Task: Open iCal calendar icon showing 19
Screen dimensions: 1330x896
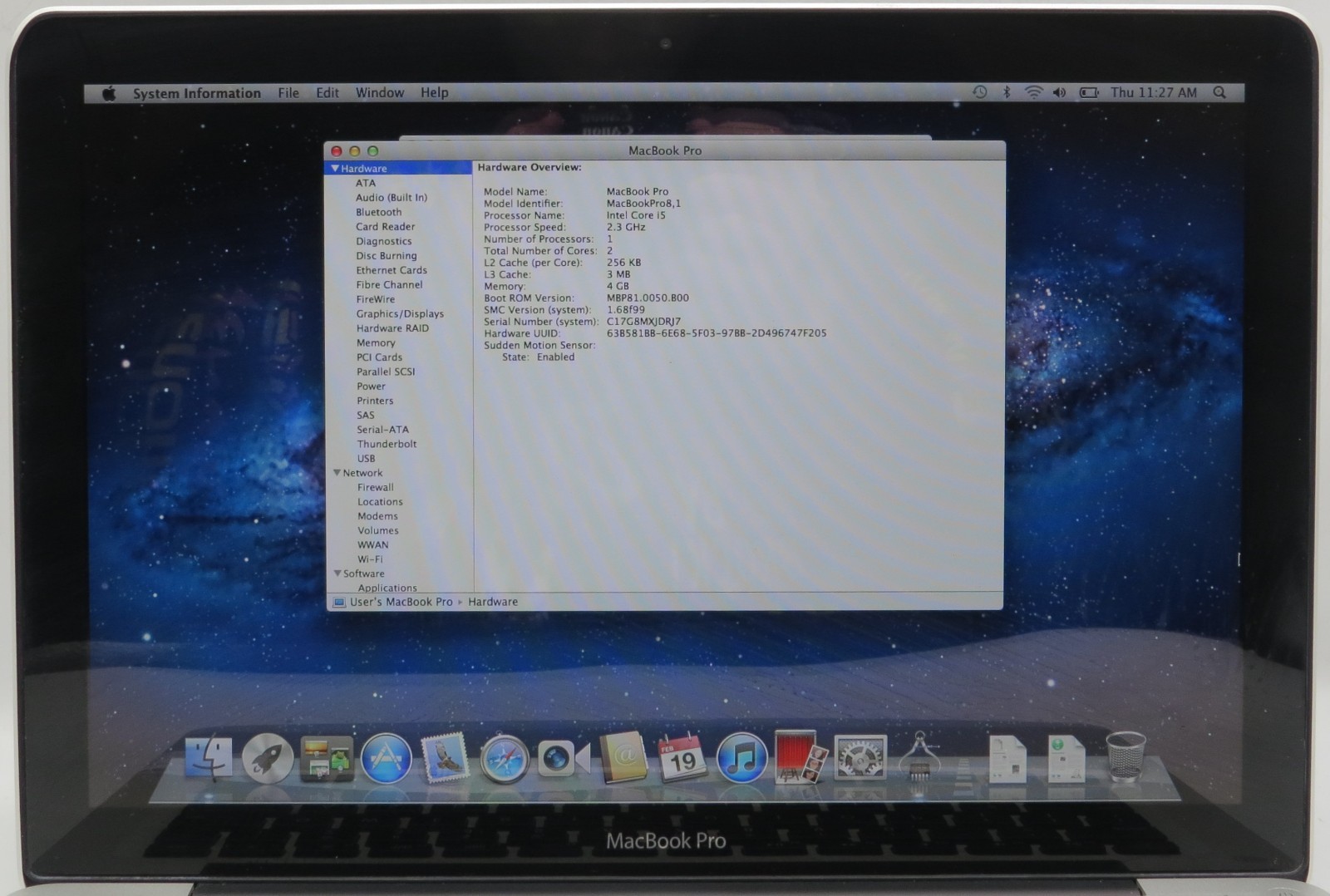Action: (682, 758)
